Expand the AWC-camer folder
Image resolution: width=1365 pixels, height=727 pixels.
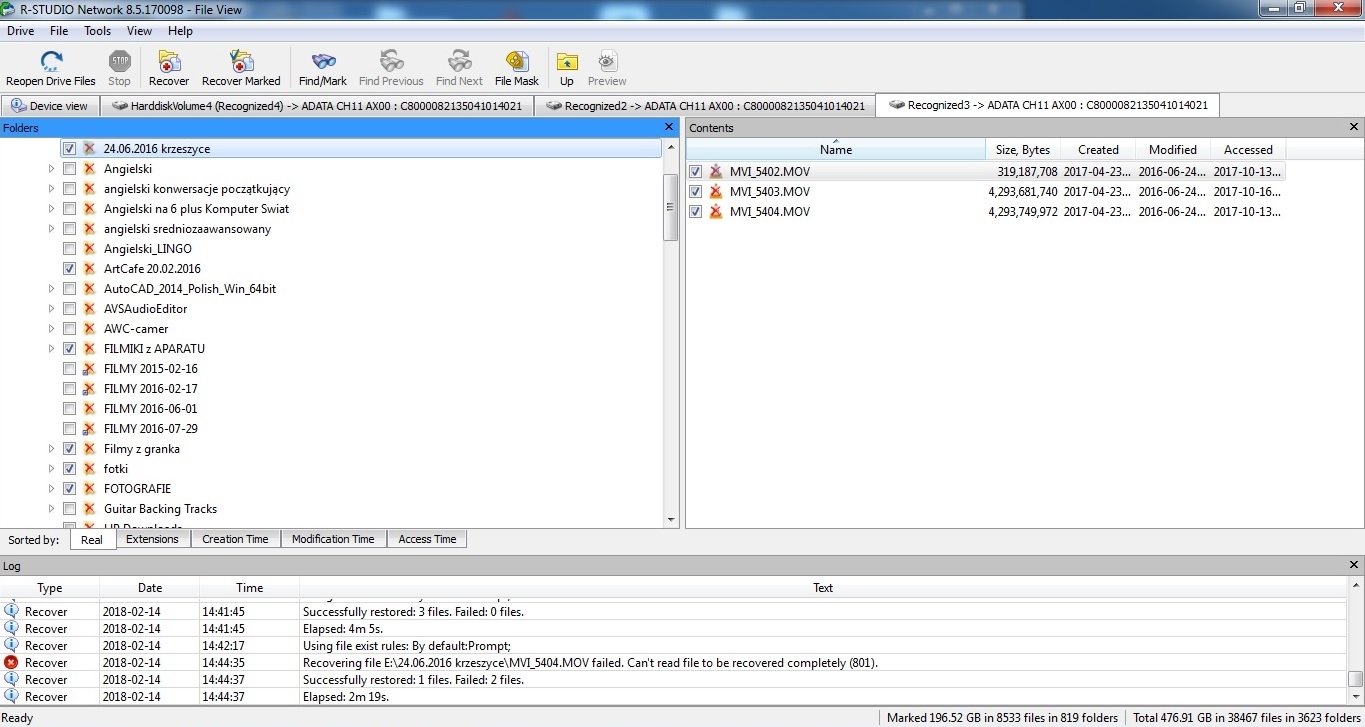click(x=52, y=329)
